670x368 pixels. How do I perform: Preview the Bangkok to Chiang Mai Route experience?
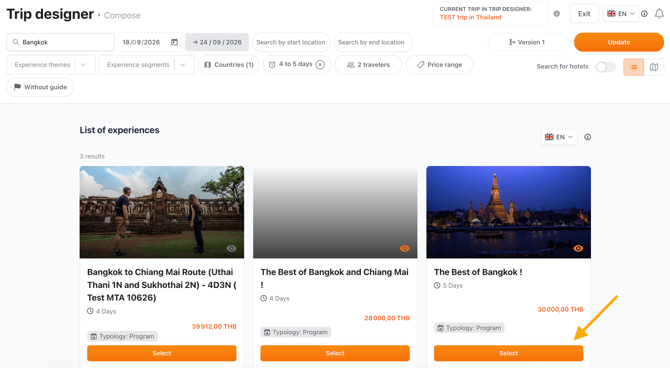click(x=231, y=248)
